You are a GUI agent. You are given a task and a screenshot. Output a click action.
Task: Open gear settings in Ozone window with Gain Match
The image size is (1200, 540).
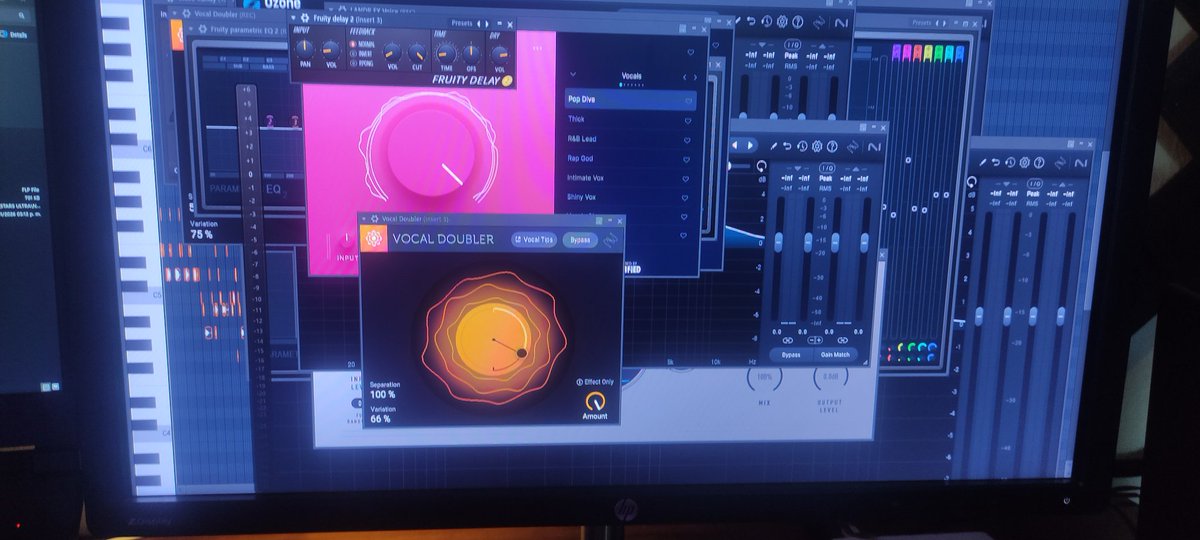817,146
